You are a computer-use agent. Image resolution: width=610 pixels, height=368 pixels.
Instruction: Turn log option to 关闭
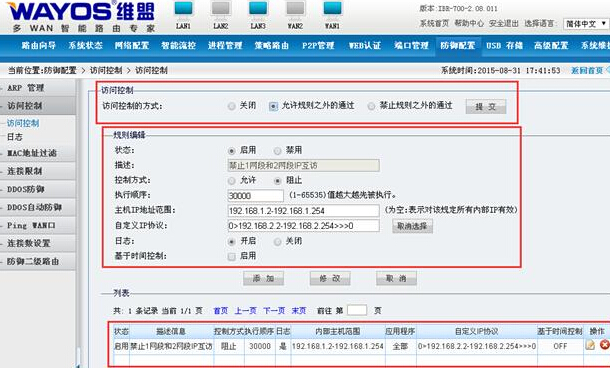277,242
